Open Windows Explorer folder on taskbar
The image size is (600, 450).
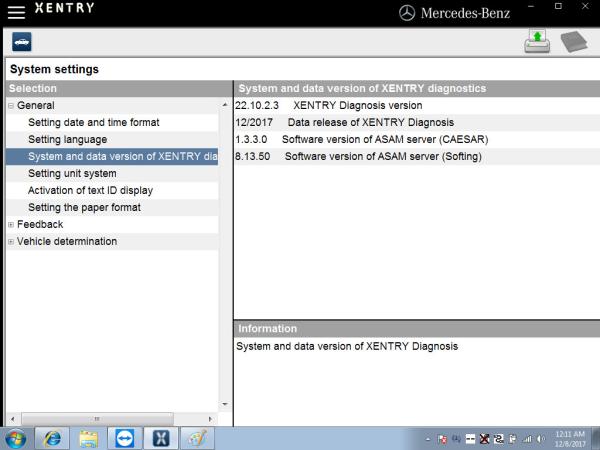89,439
